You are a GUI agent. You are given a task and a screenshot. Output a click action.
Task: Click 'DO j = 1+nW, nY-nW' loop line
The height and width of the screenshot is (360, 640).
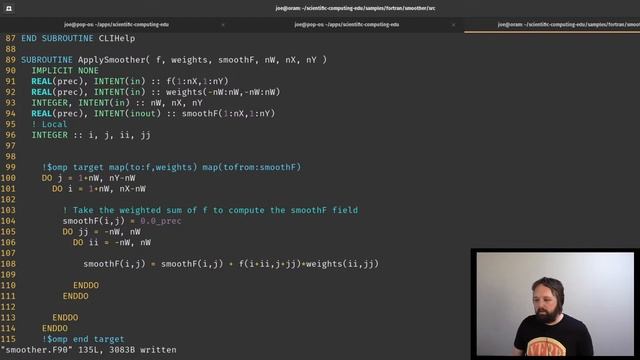pyautogui.click(x=89, y=178)
